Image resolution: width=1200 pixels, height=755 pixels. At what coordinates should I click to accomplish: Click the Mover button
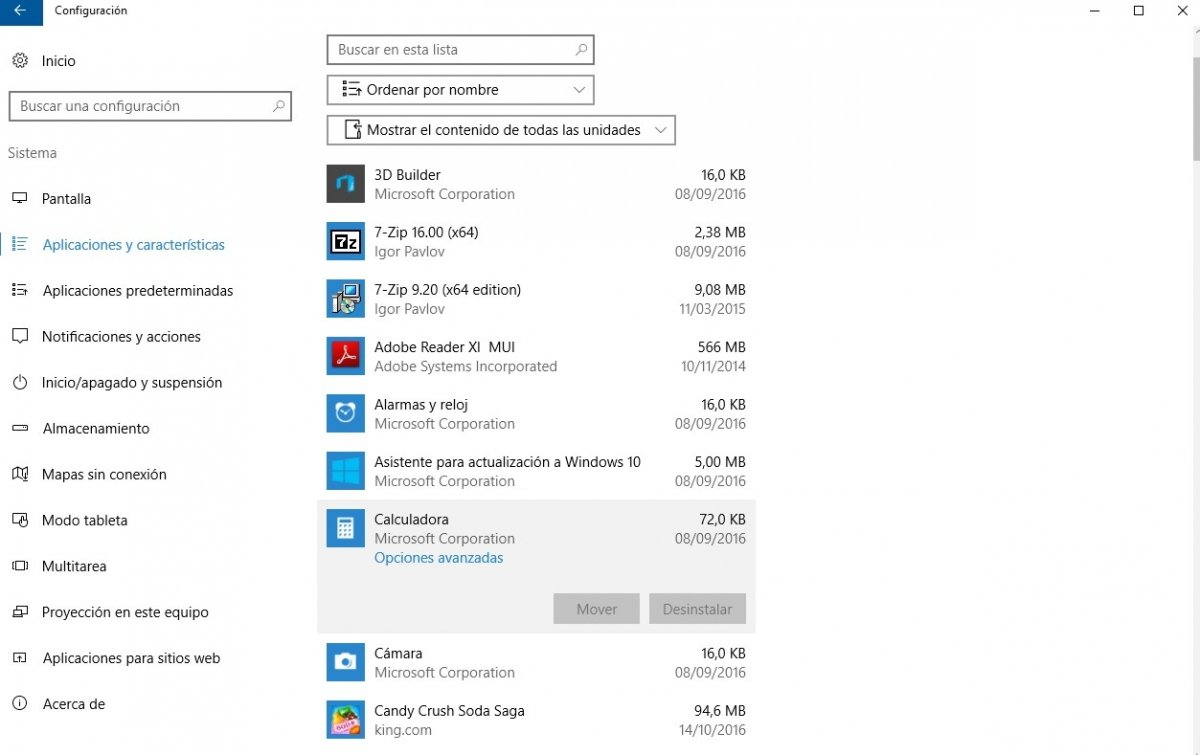(x=597, y=609)
